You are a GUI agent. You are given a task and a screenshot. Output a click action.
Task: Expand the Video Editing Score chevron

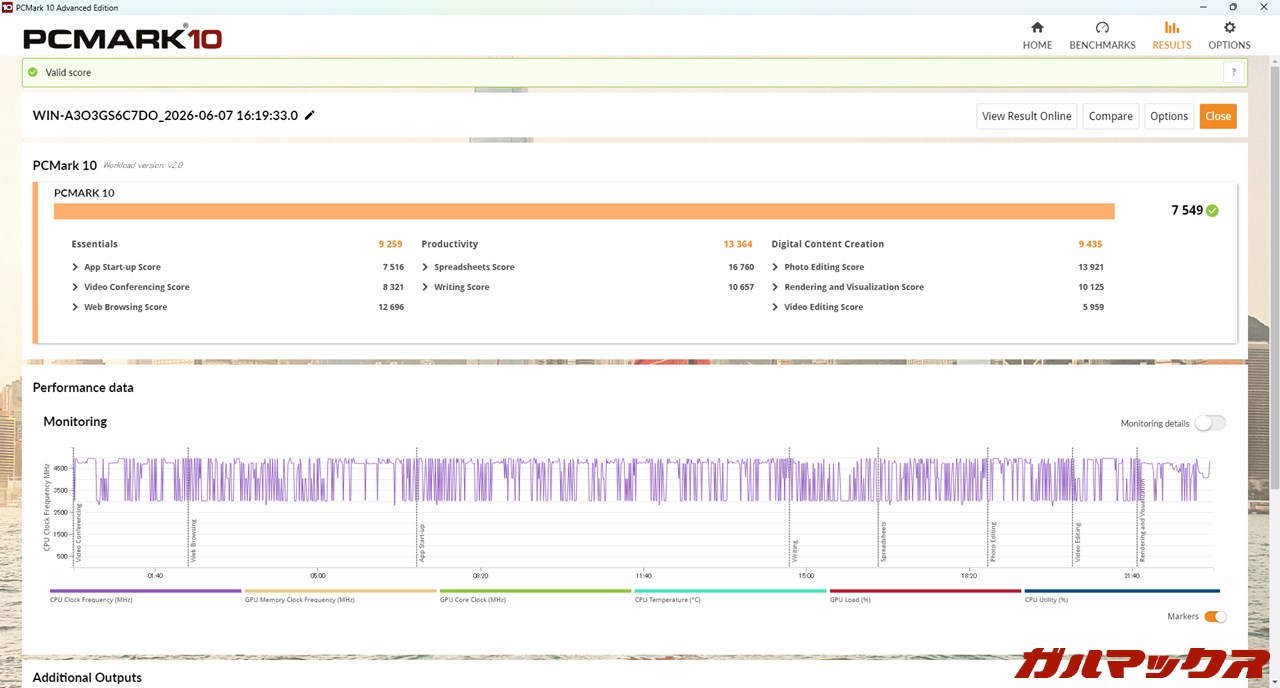(775, 307)
